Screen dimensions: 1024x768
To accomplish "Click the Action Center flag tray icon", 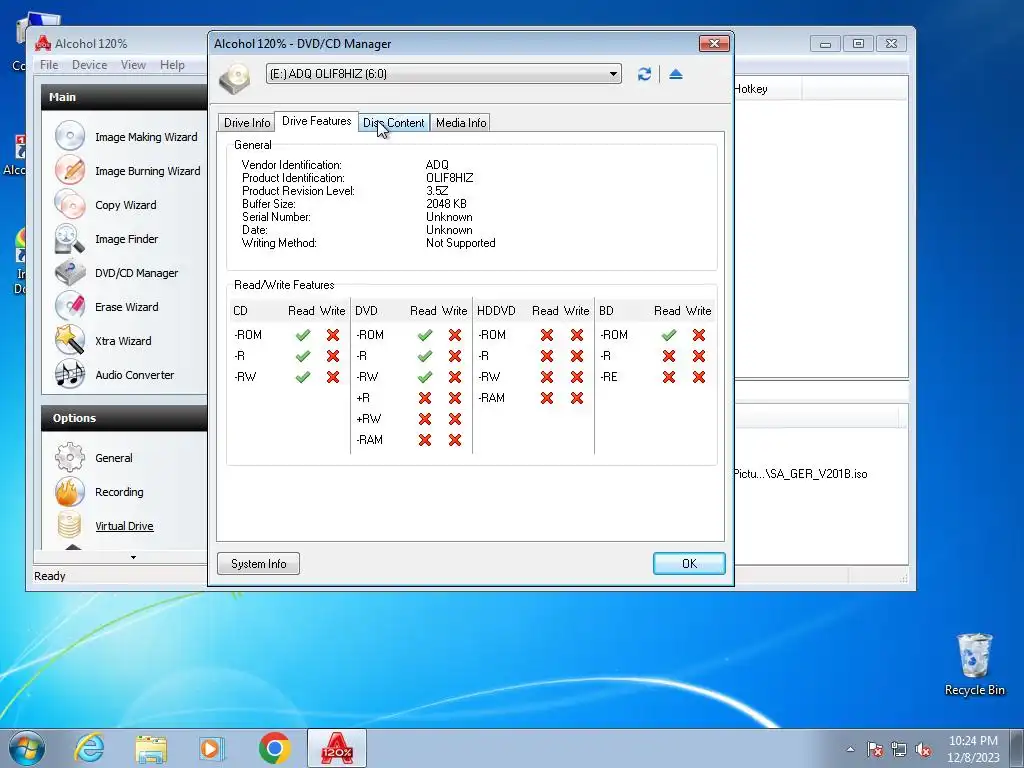I will pos(875,749).
